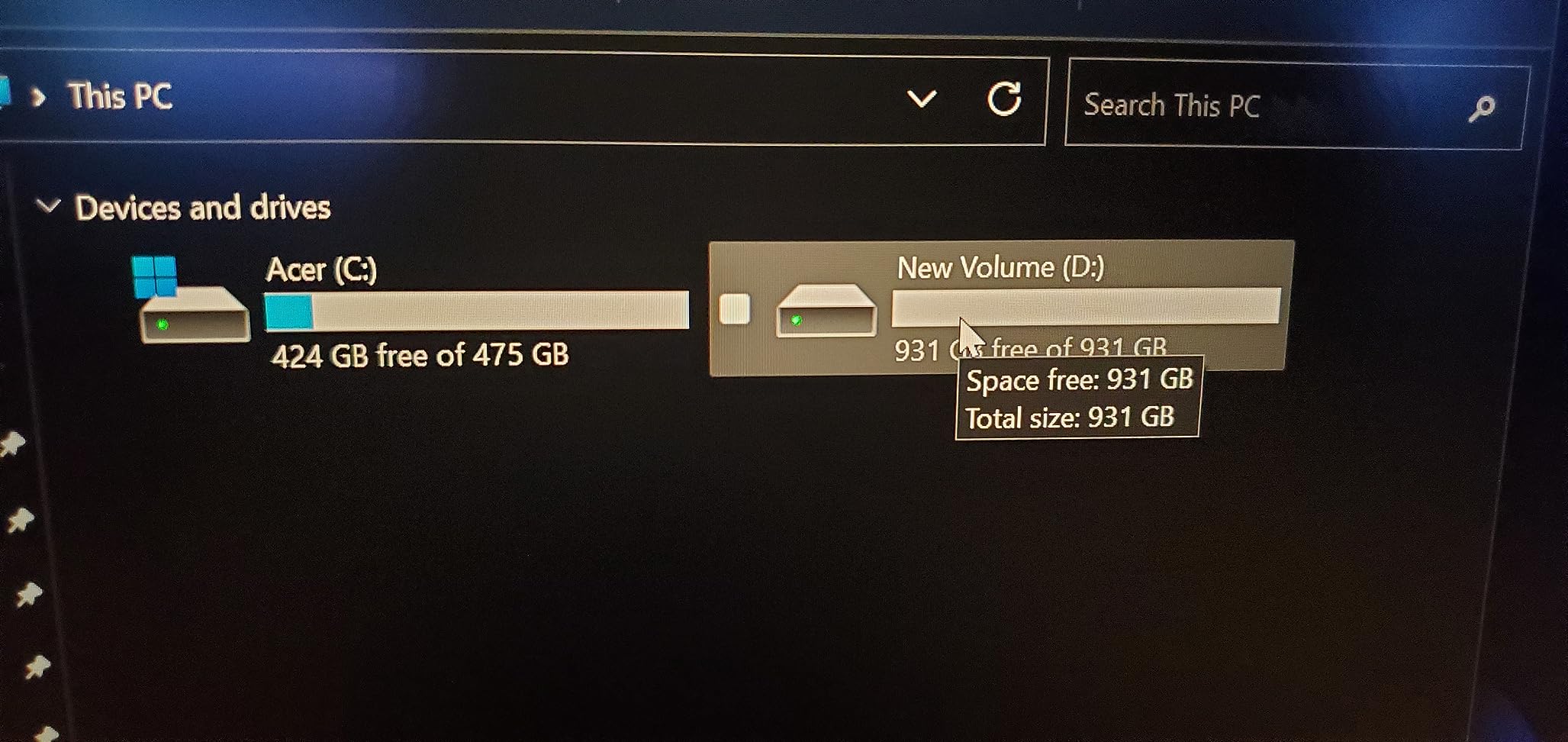Viewport: 1568px width, 742px height.
Task: Toggle the New Volume (D:) selection checkbox
Action: coord(734,309)
